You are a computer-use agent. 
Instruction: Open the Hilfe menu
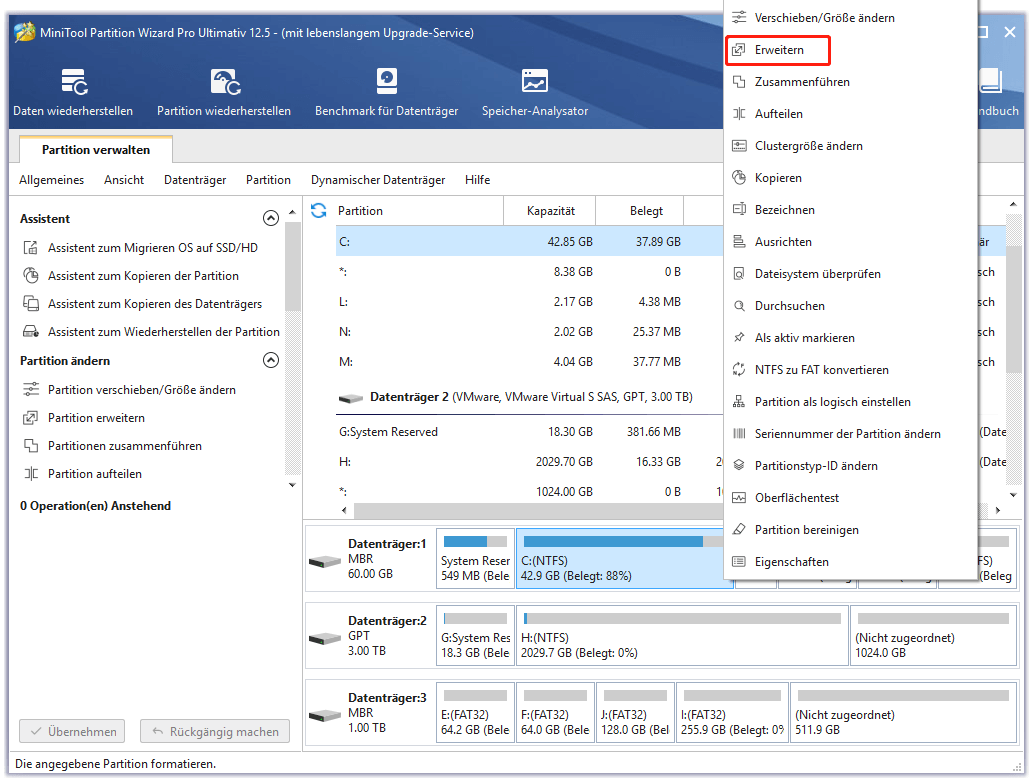click(x=477, y=180)
